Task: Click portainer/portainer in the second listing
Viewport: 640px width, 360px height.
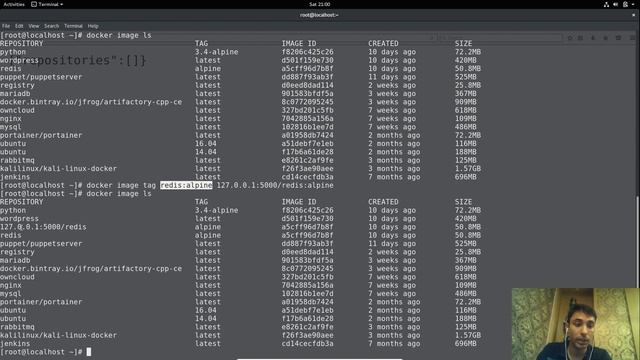Action: pos(41,302)
